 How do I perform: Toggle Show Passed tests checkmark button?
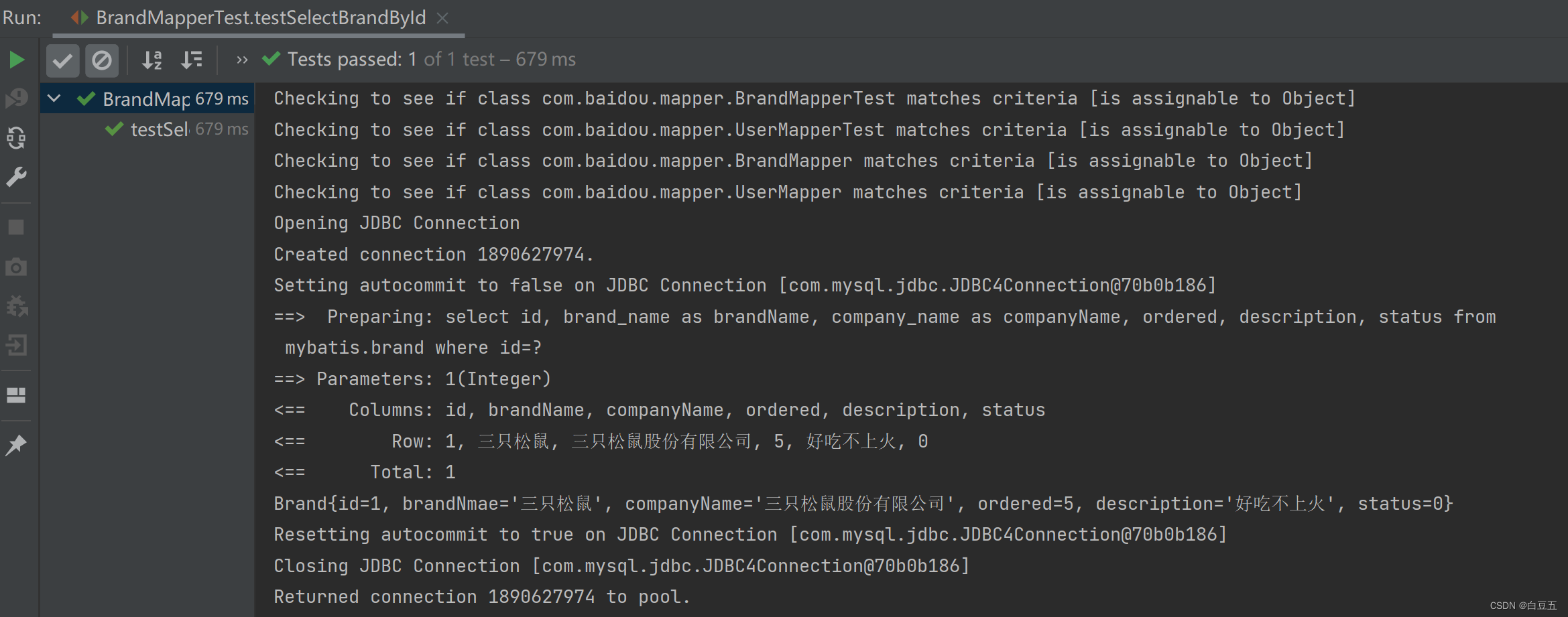(x=62, y=61)
